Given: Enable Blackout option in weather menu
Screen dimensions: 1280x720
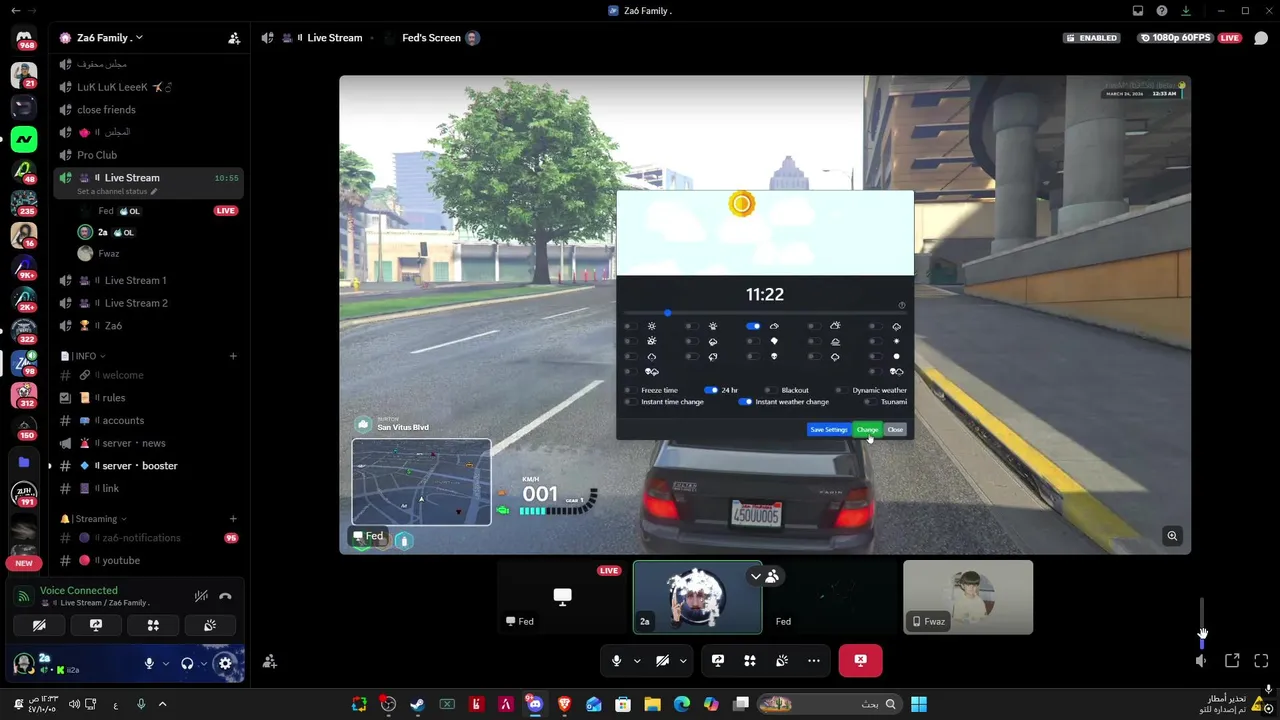Looking at the screenshot, I should point(771,390).
